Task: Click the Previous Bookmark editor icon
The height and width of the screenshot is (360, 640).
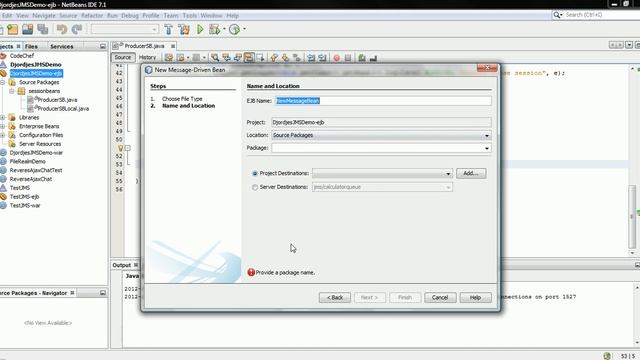Action: (x=274, y=58)
